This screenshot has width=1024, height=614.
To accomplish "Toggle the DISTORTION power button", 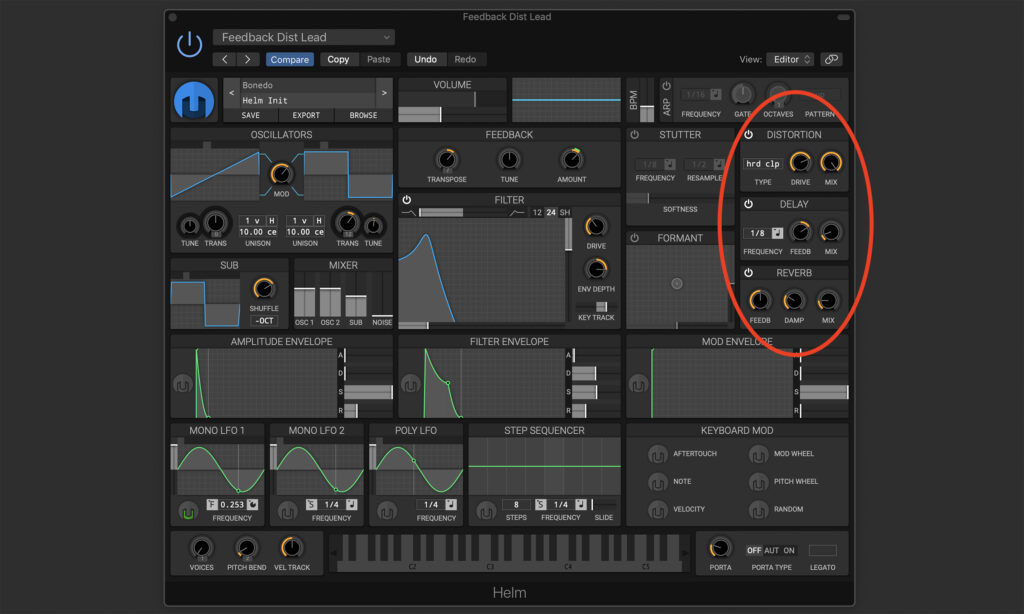I will pyautogui.click(x=748, y=135).
